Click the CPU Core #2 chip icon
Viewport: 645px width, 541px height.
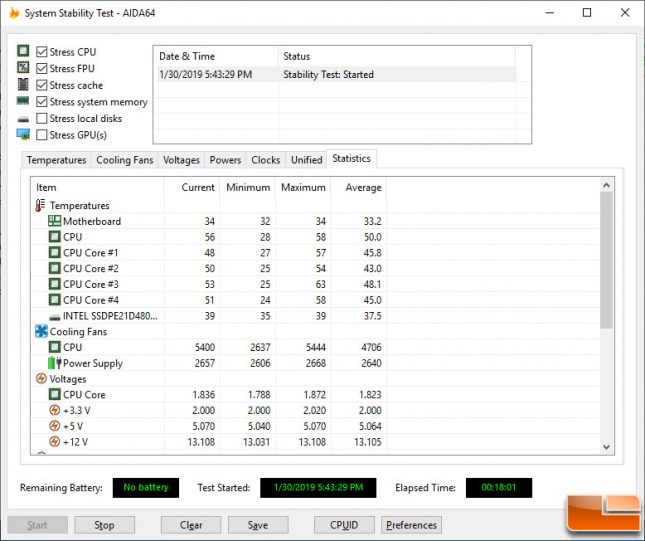click(x=54, y=268)
